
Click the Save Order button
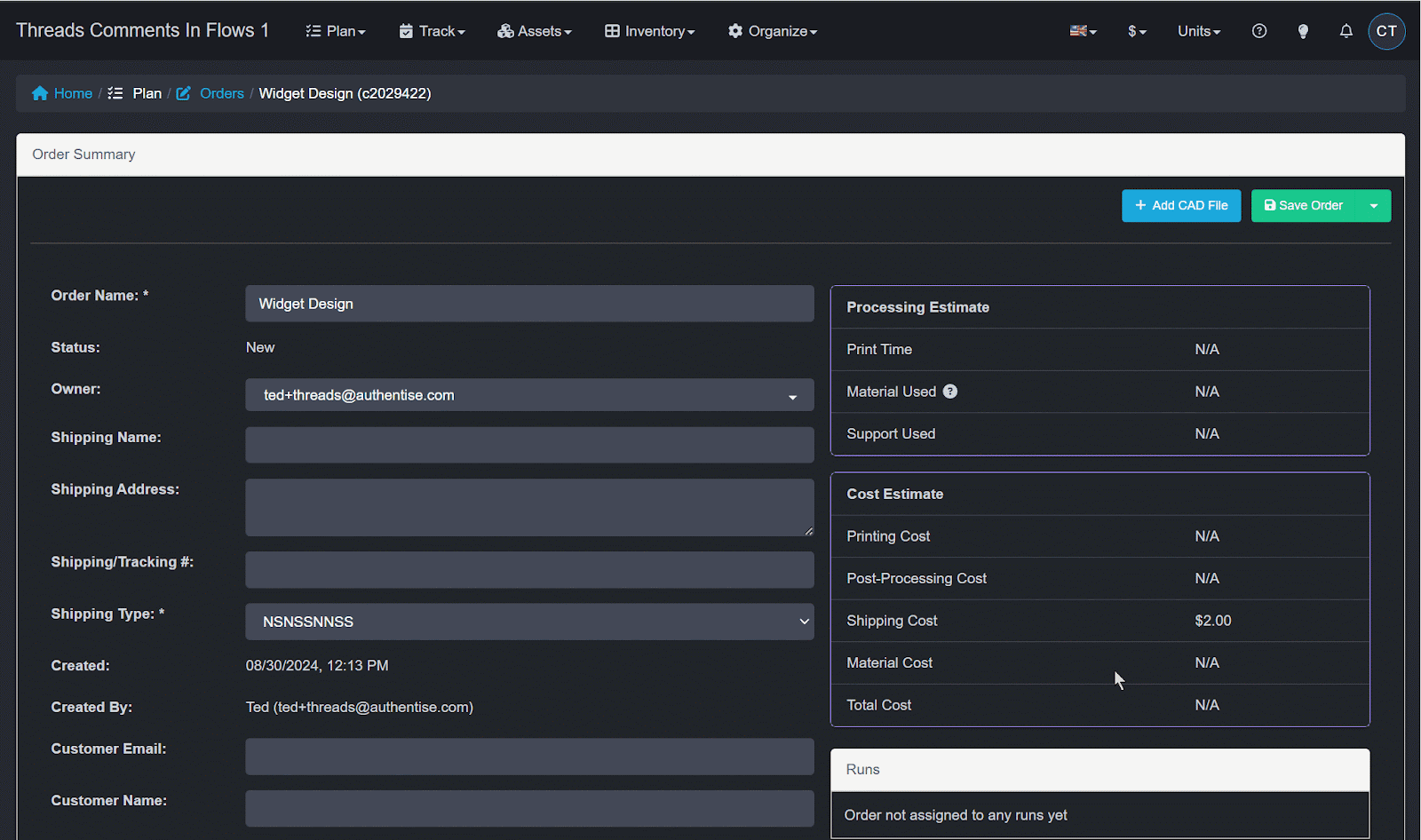1304,206
